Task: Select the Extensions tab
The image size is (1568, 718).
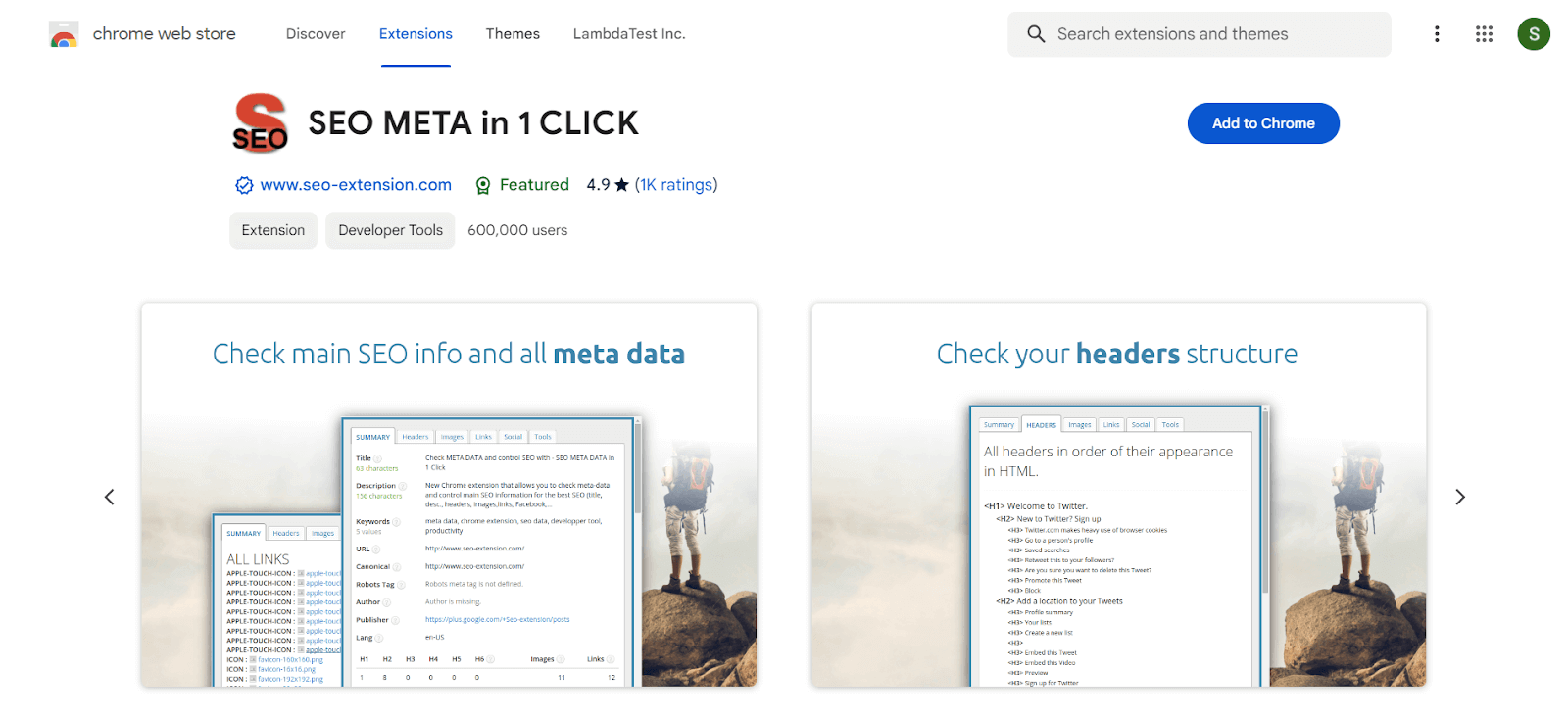Action: [416, 34]
